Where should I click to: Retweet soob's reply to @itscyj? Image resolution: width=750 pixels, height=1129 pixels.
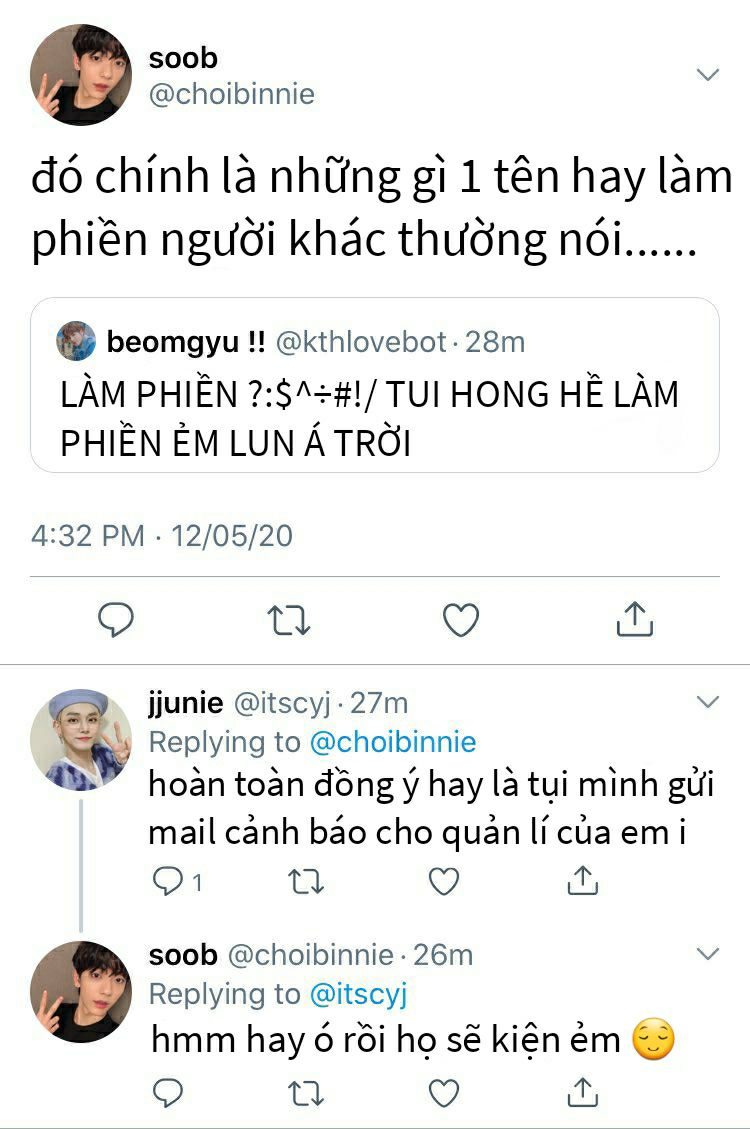click(x=305, y=1093)
